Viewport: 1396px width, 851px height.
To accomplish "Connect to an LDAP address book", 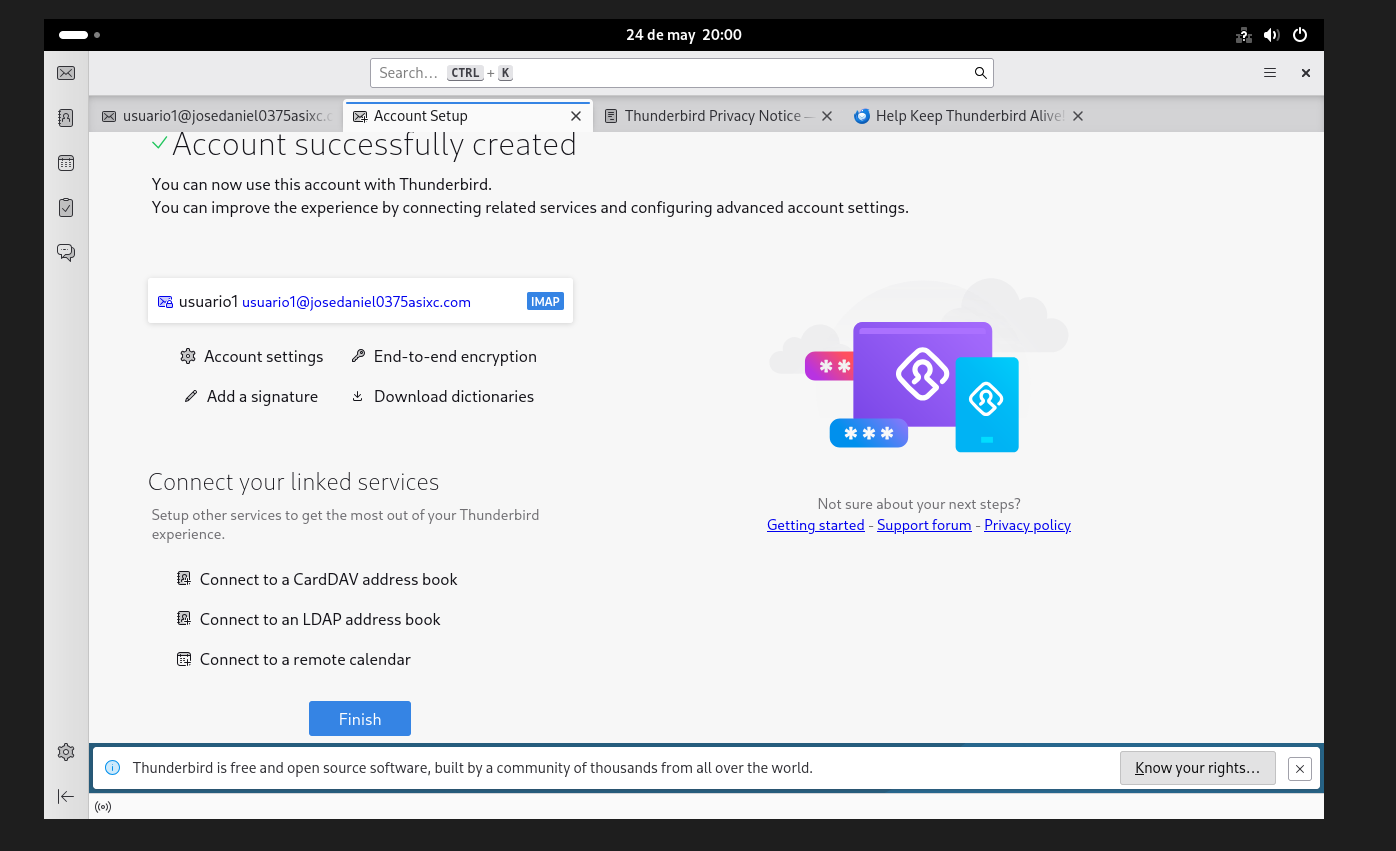I will 309,619.
